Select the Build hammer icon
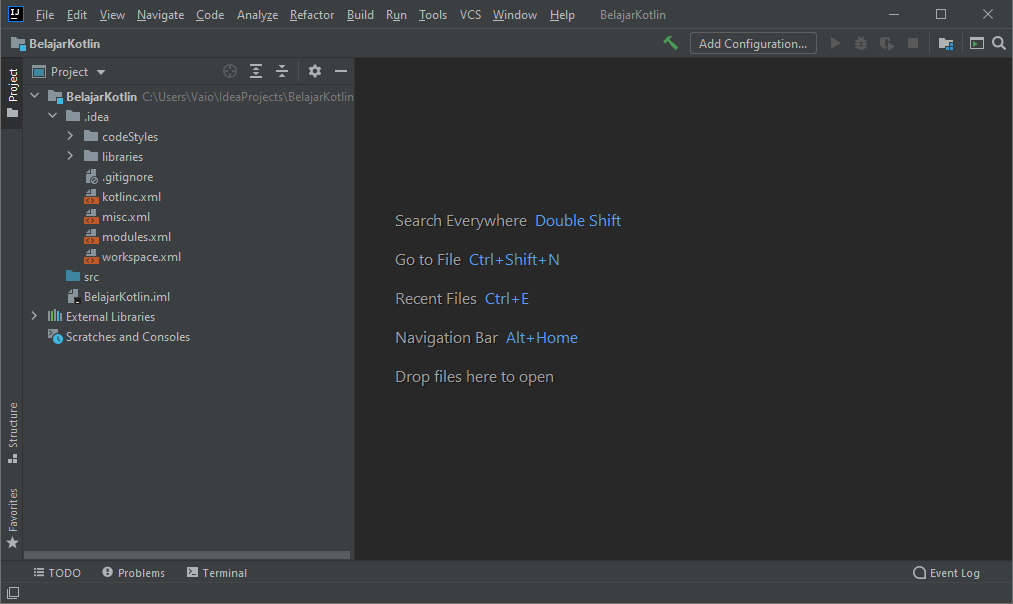1013x604 pixels. [669, 43]
